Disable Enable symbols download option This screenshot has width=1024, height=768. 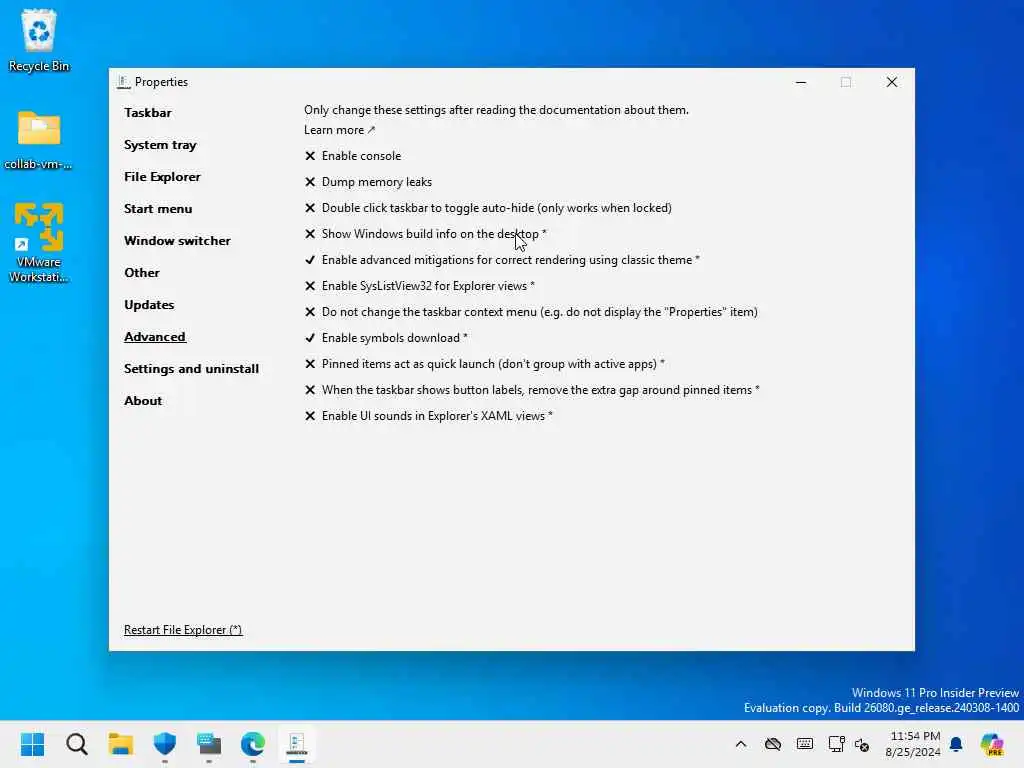coord(386,338)
